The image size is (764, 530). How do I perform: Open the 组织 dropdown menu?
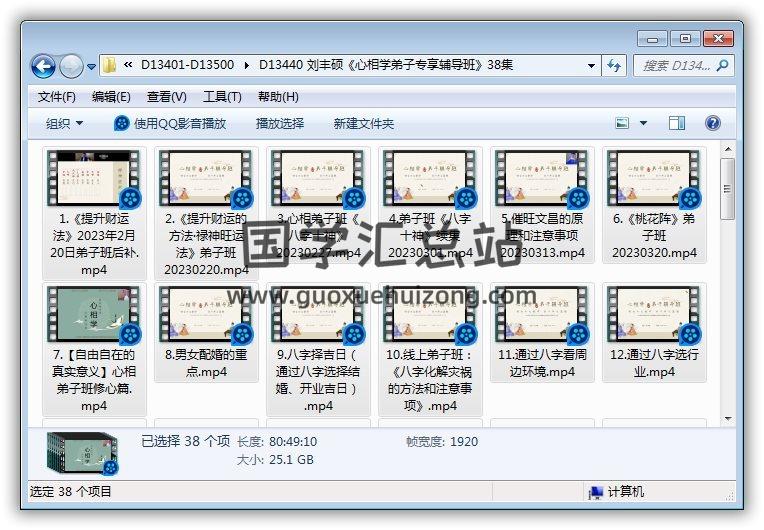pyautogui.click(x=64, y=123)
